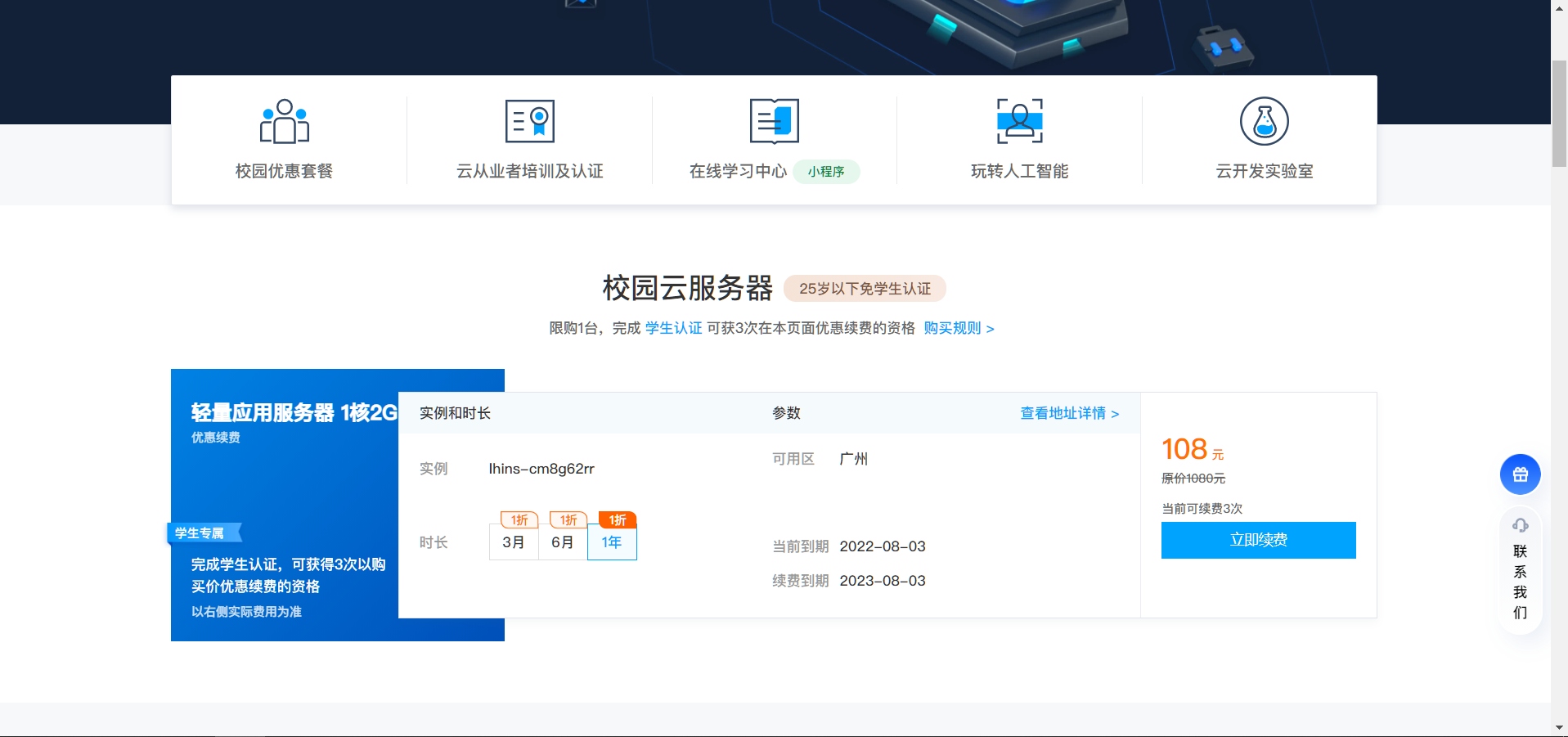Click the 广州 availability zone value

[x=853, y=459]
